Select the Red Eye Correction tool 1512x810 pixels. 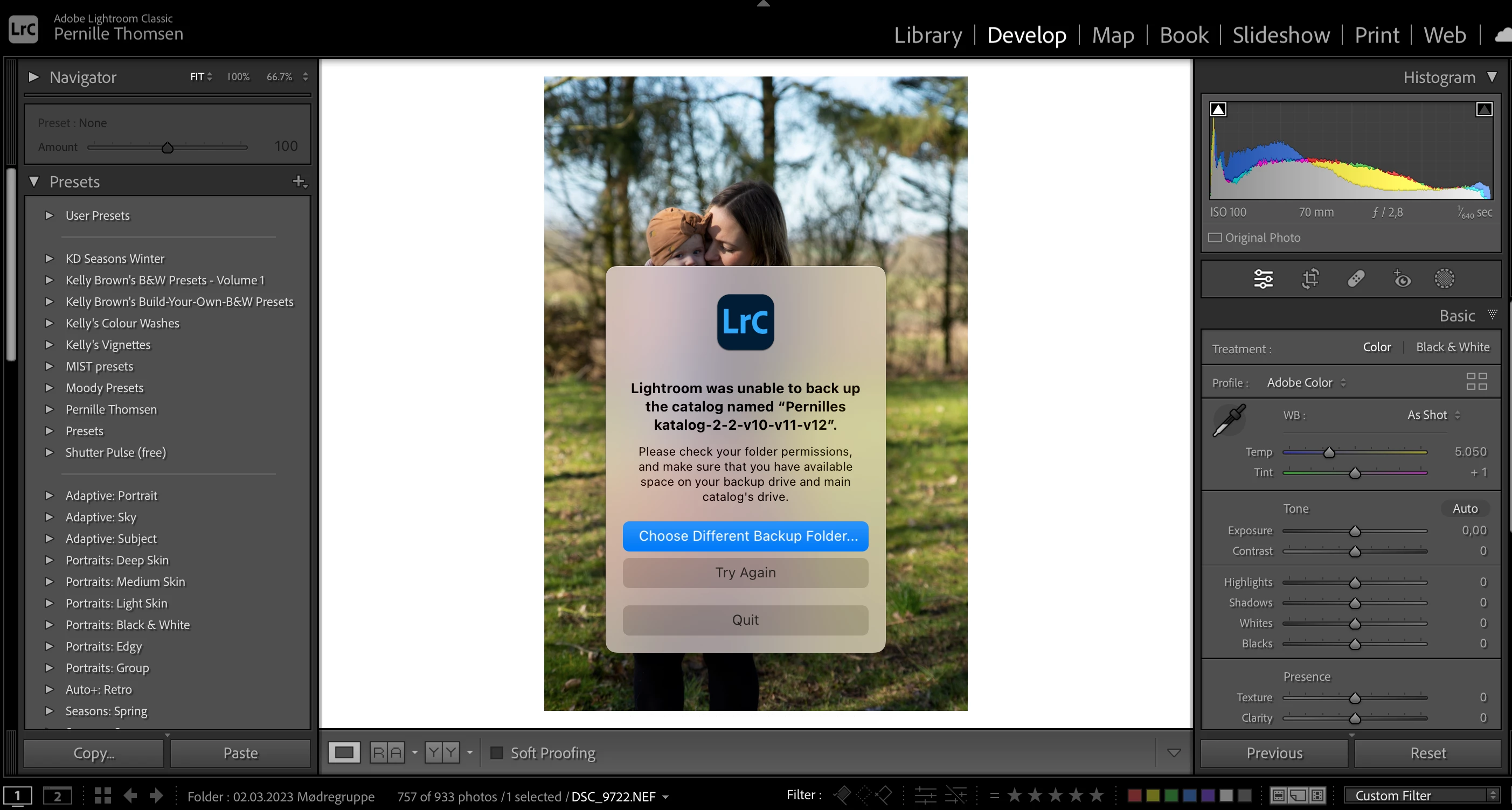click(x=1402, y=278)
